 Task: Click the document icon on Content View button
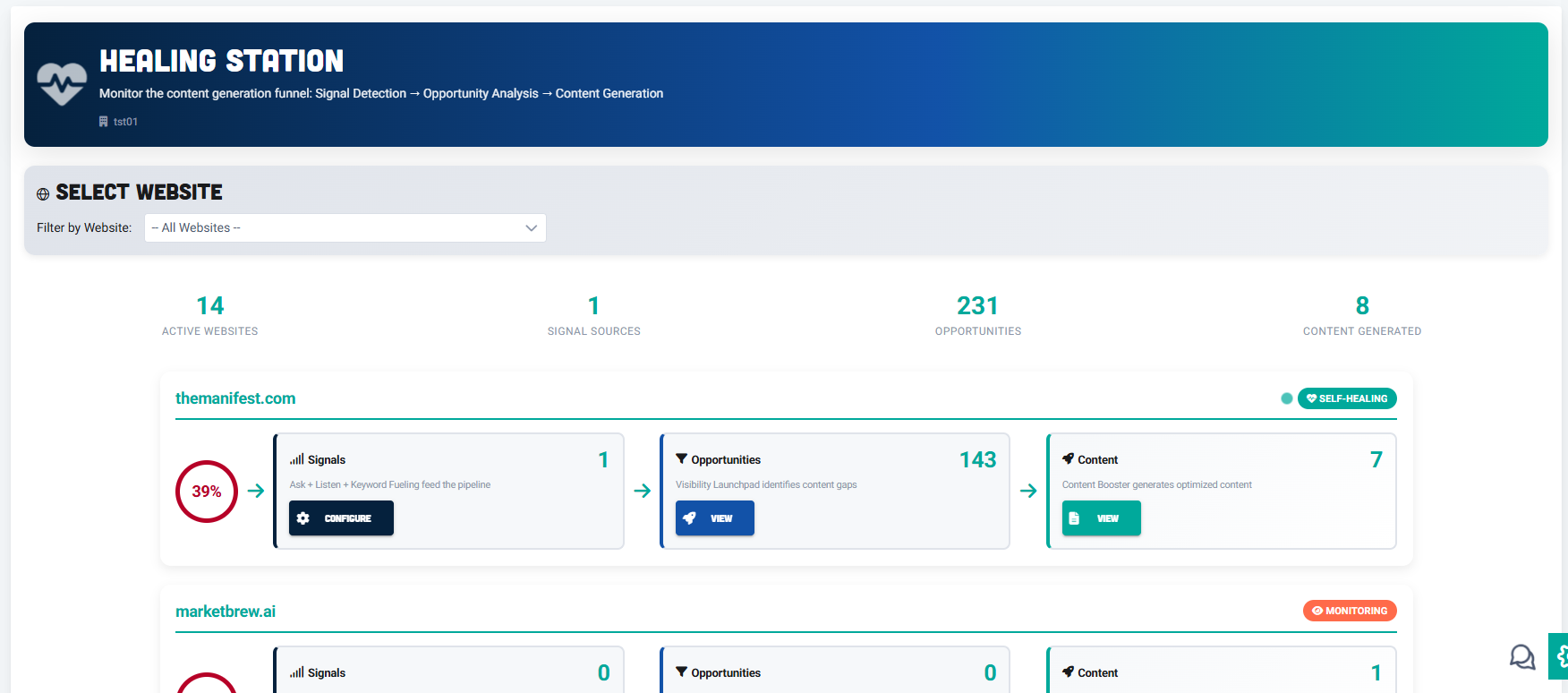click(x=1074, y=518)
